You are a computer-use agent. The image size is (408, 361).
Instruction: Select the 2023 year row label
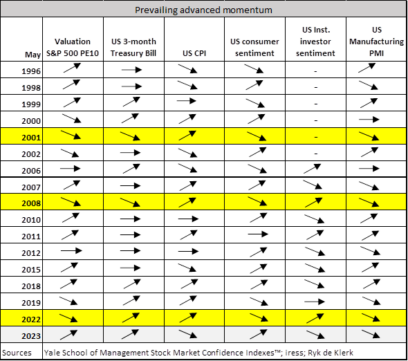(x=31, y=336)
